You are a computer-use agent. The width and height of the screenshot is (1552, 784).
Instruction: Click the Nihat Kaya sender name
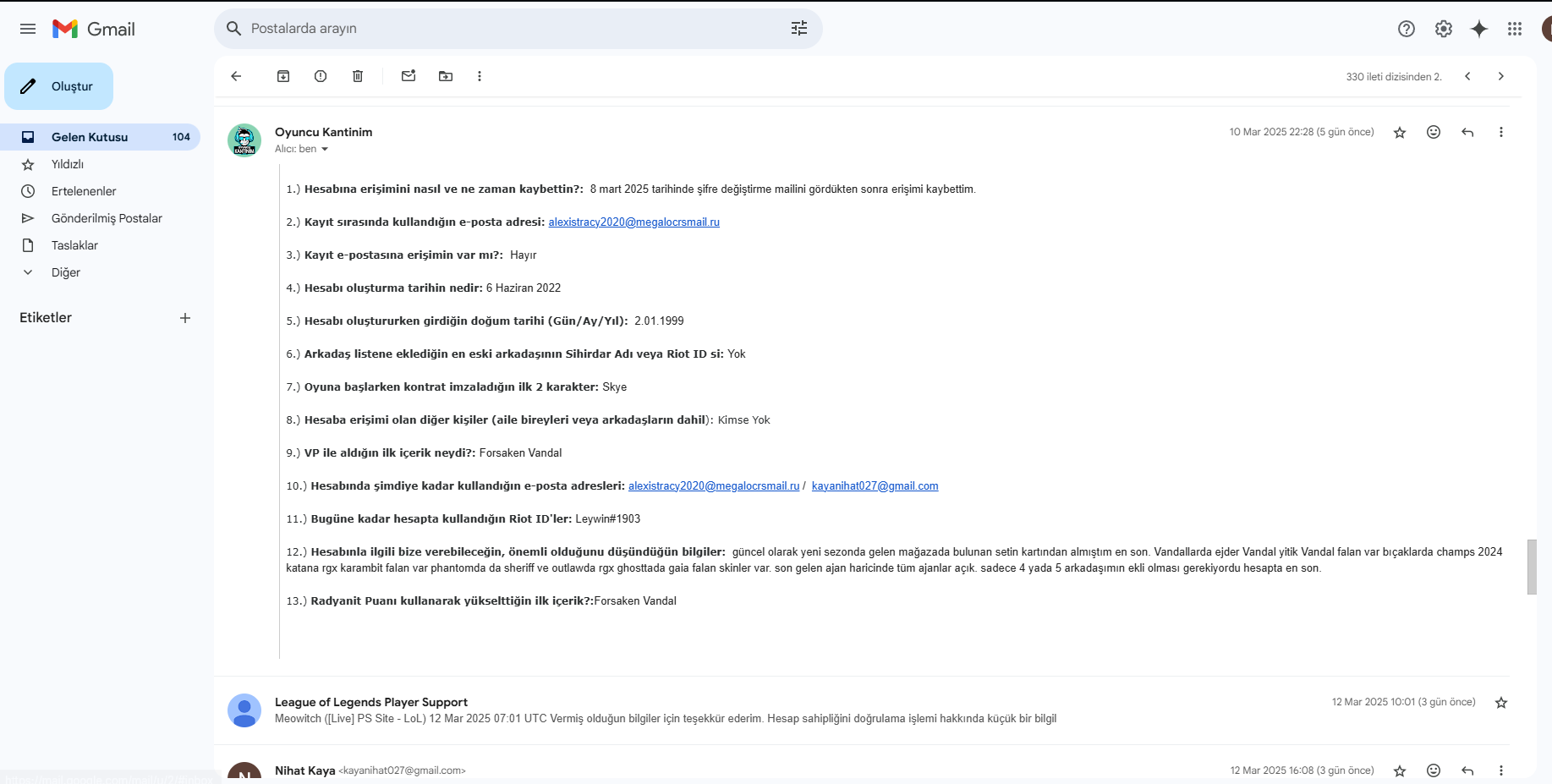click(305, 770)
